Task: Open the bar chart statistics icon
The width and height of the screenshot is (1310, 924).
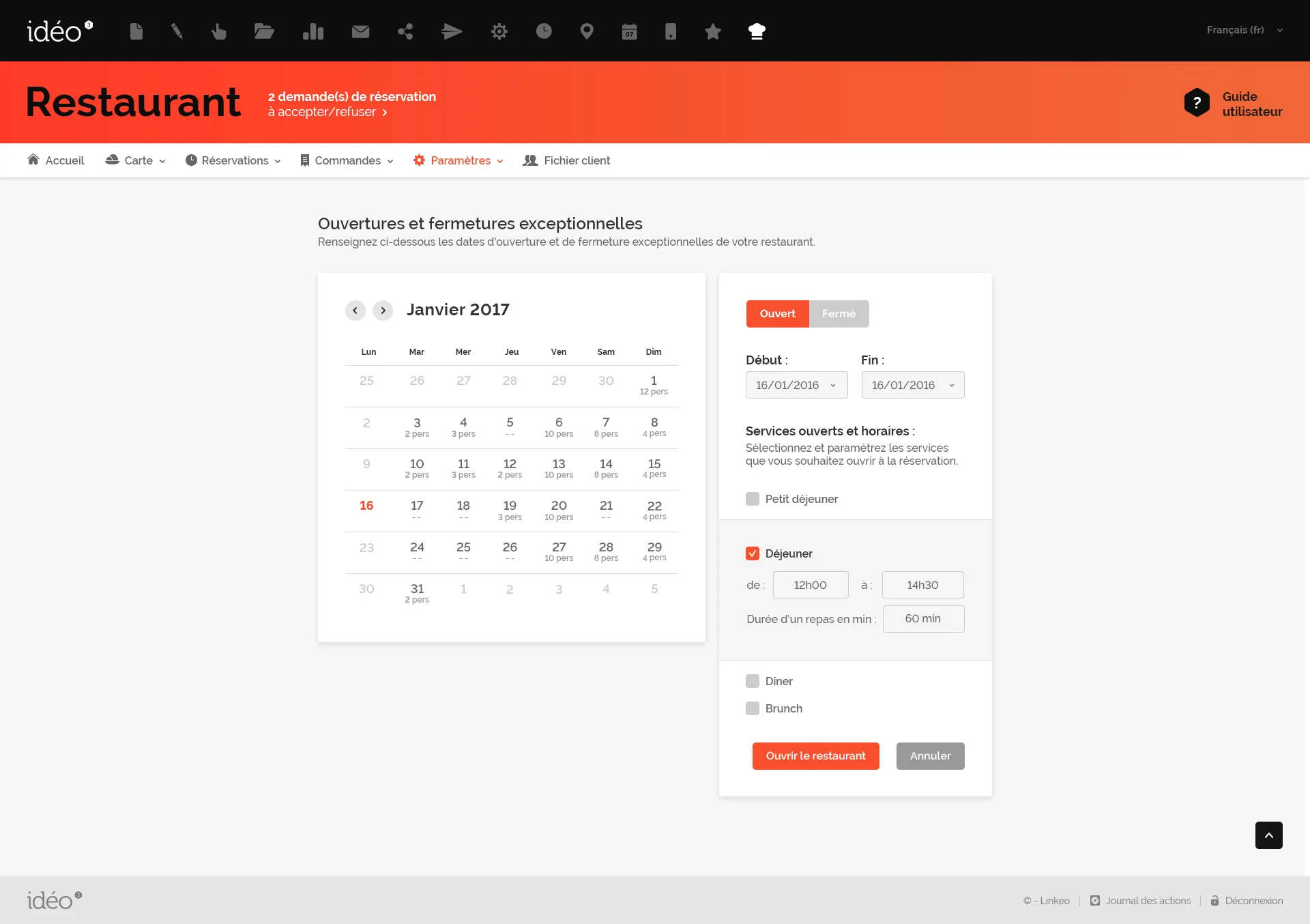Action: (x=313, y=31)
